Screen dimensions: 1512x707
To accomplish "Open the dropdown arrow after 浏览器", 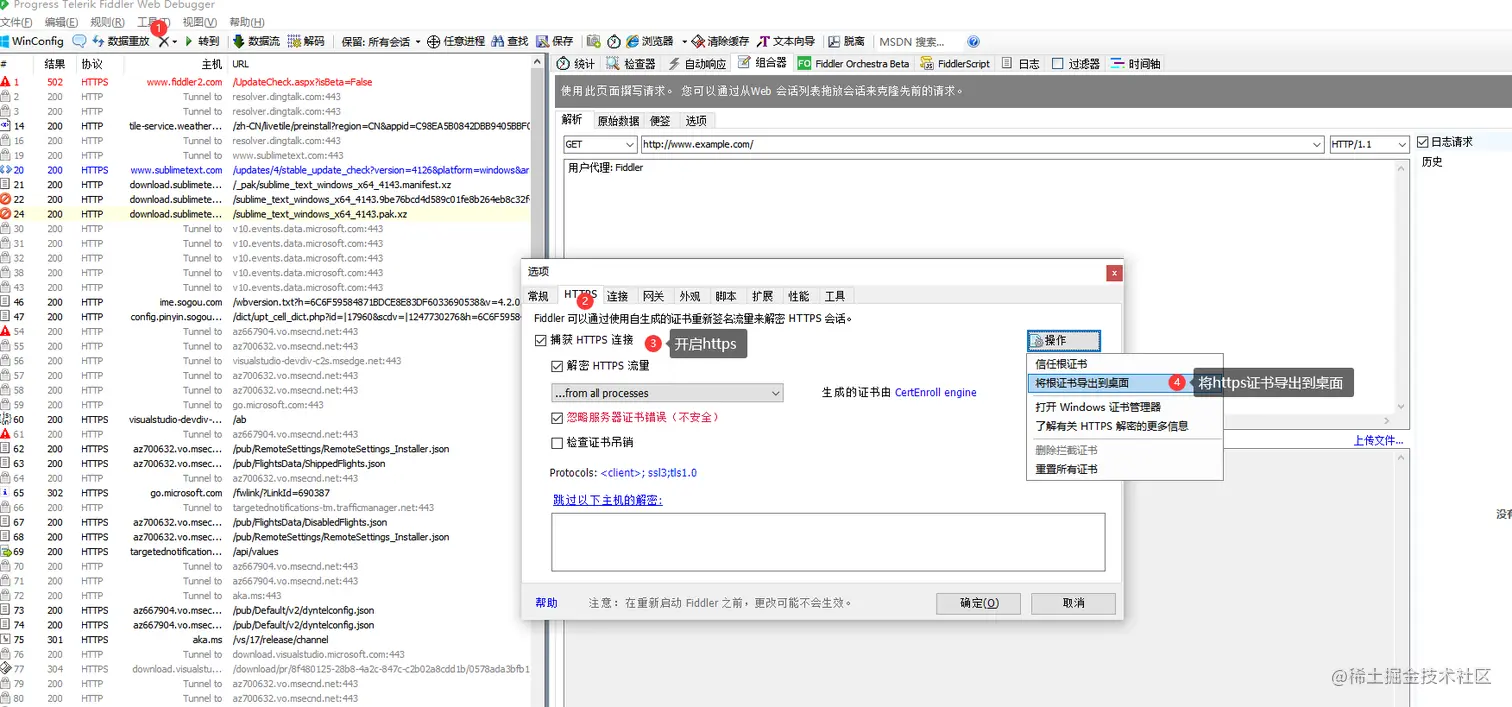I will pos(684,41).
